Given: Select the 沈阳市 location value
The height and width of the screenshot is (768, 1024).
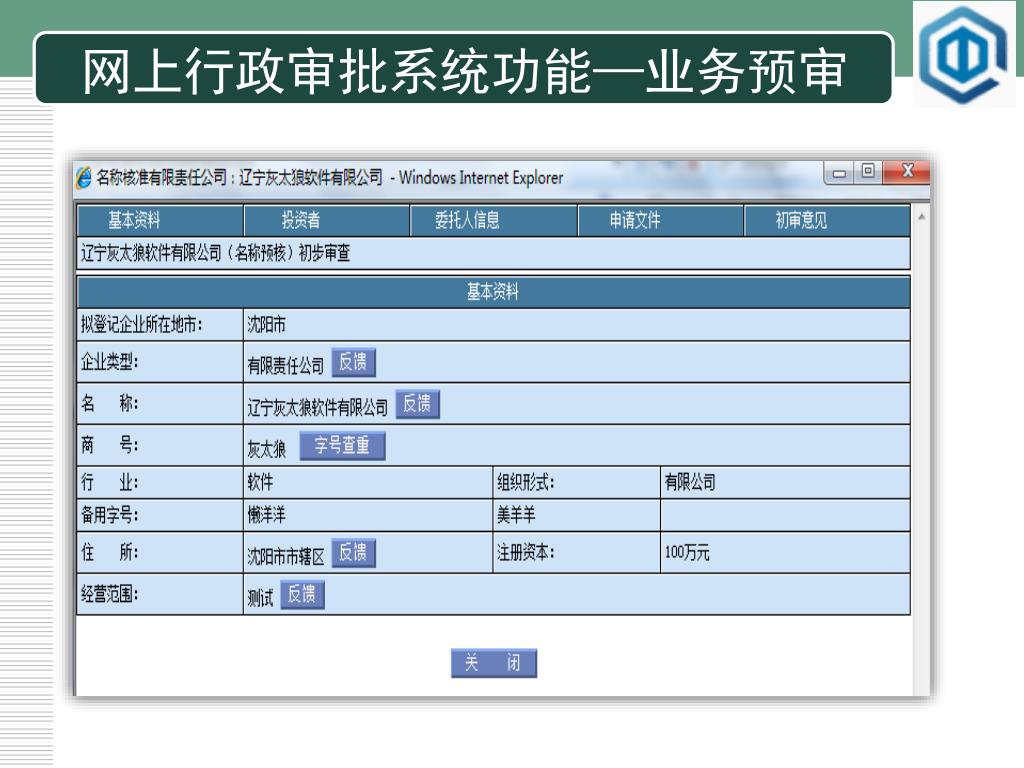Looking at the screenshot, I should pos(266,325).
